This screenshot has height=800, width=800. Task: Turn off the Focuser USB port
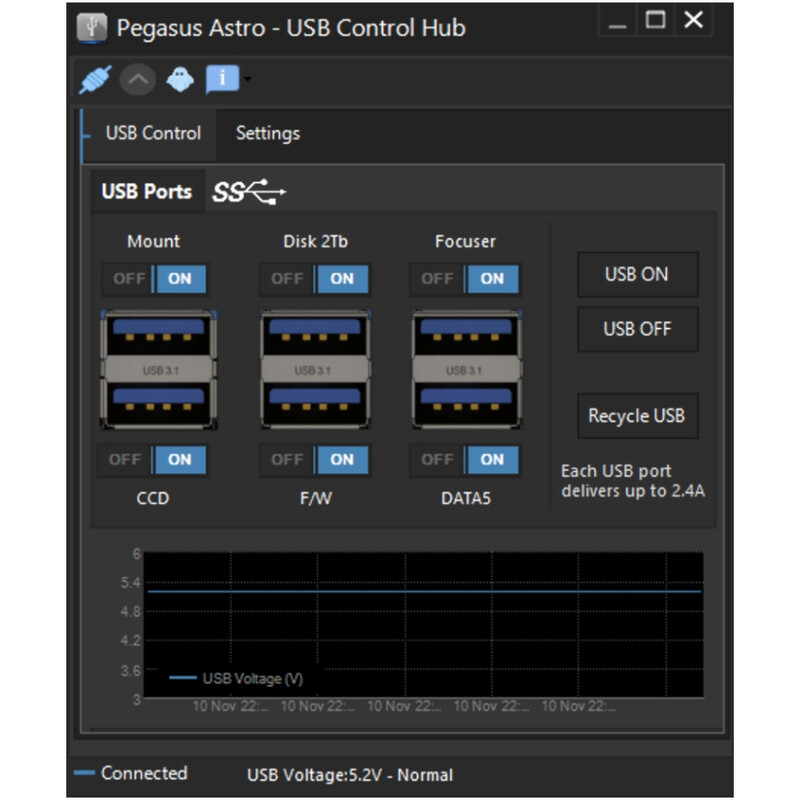pyautogui.click(x=437, y=279)
